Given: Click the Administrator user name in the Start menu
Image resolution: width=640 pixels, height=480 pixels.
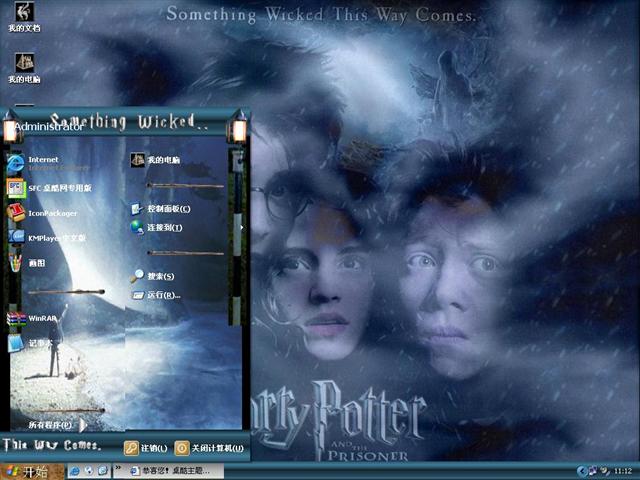Looking at the screenshot, I should [x=49, y=127].
